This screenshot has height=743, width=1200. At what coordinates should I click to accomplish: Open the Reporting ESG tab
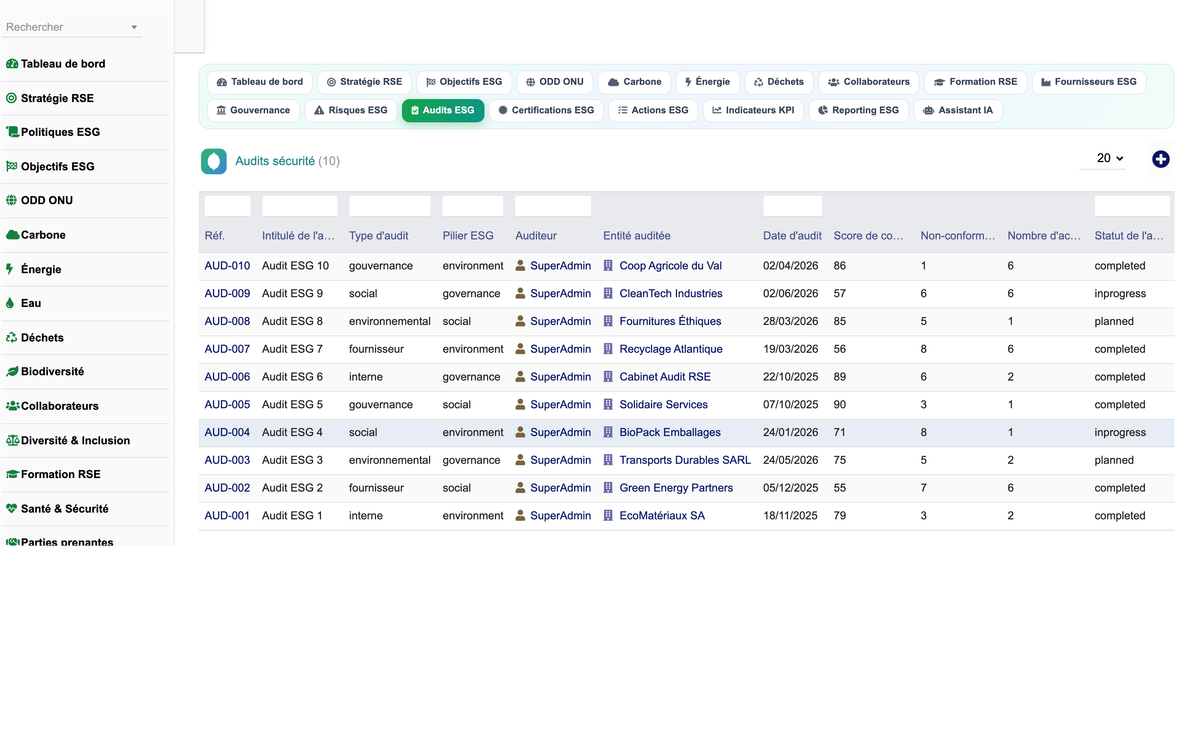(x=858, y=110)
